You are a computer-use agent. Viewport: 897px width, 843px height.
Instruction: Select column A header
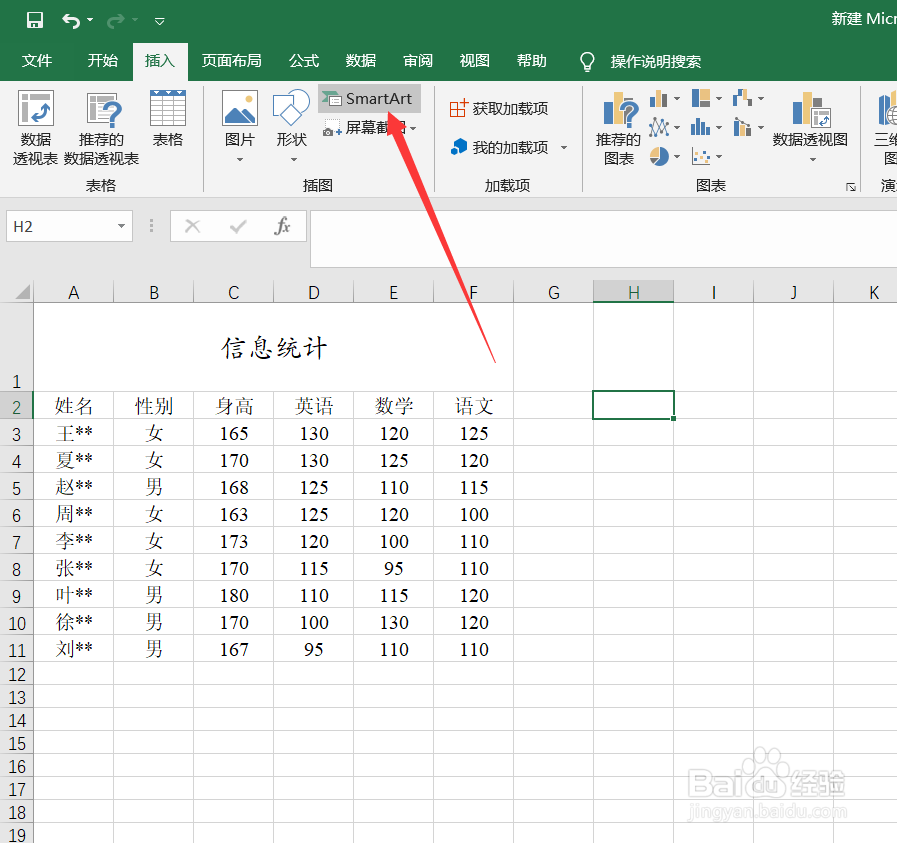point(73,292)
